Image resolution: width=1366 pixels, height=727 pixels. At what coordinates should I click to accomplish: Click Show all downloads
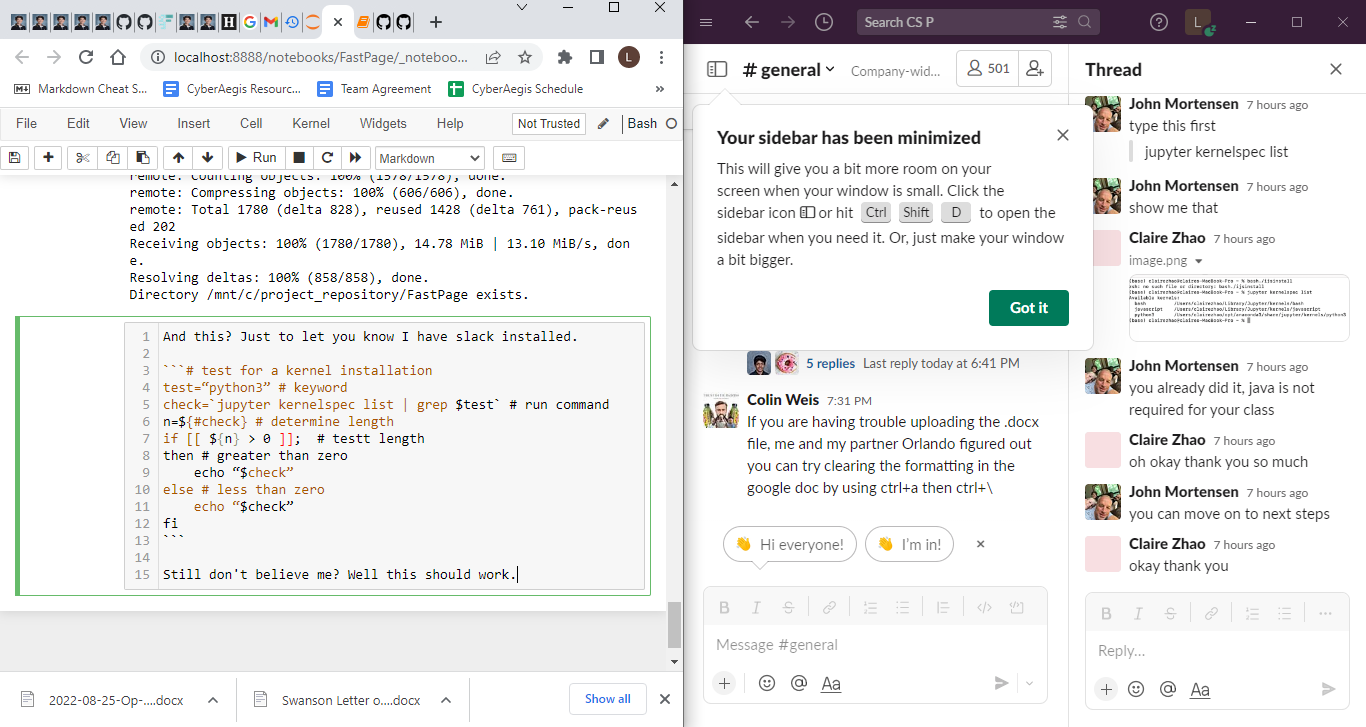coord(608,699)
